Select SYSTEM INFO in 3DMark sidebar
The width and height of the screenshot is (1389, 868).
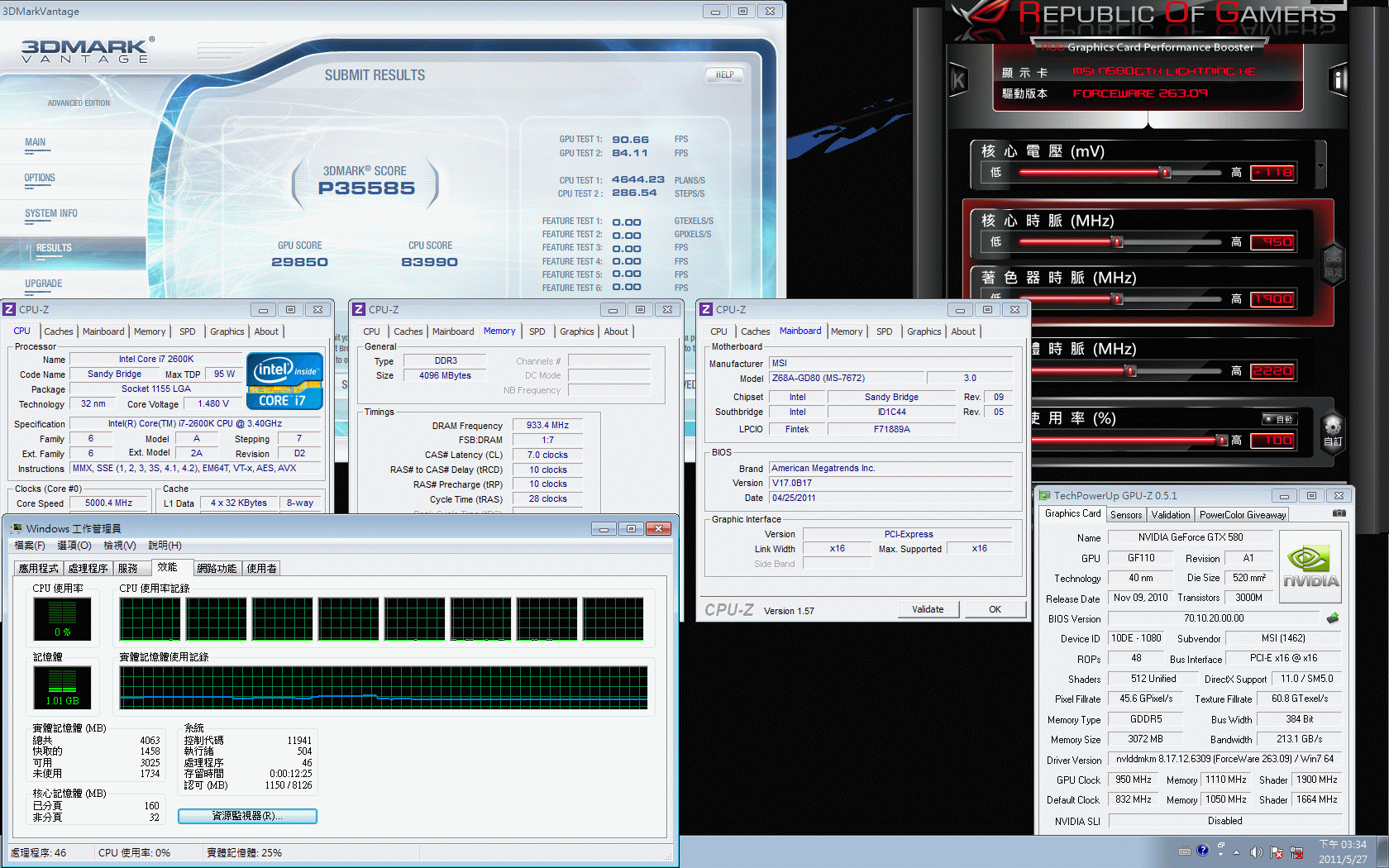coord(51,213)
